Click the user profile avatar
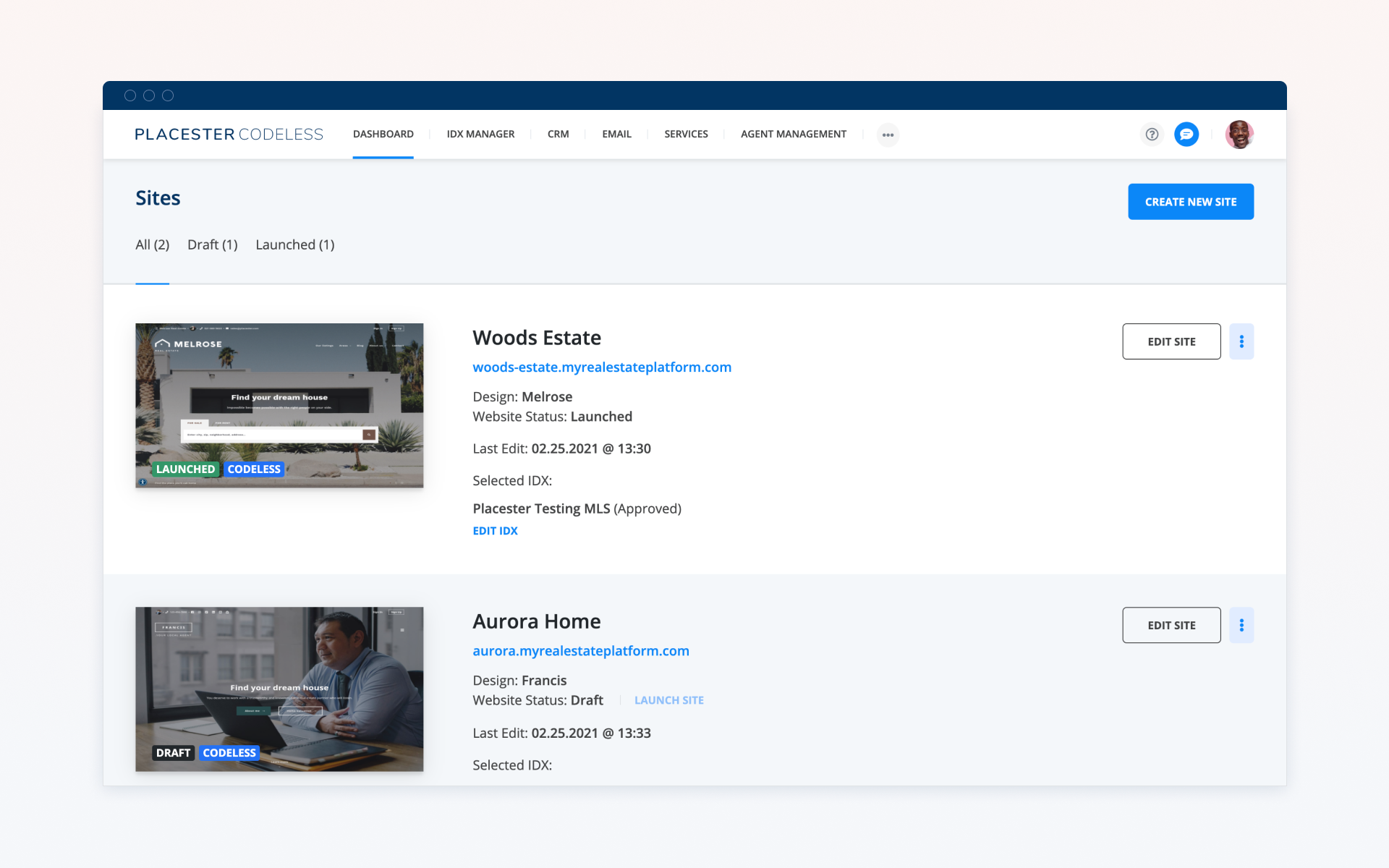Viewport: 1389px width, 868px height. pyautogui.click(x=1239, y=135)
